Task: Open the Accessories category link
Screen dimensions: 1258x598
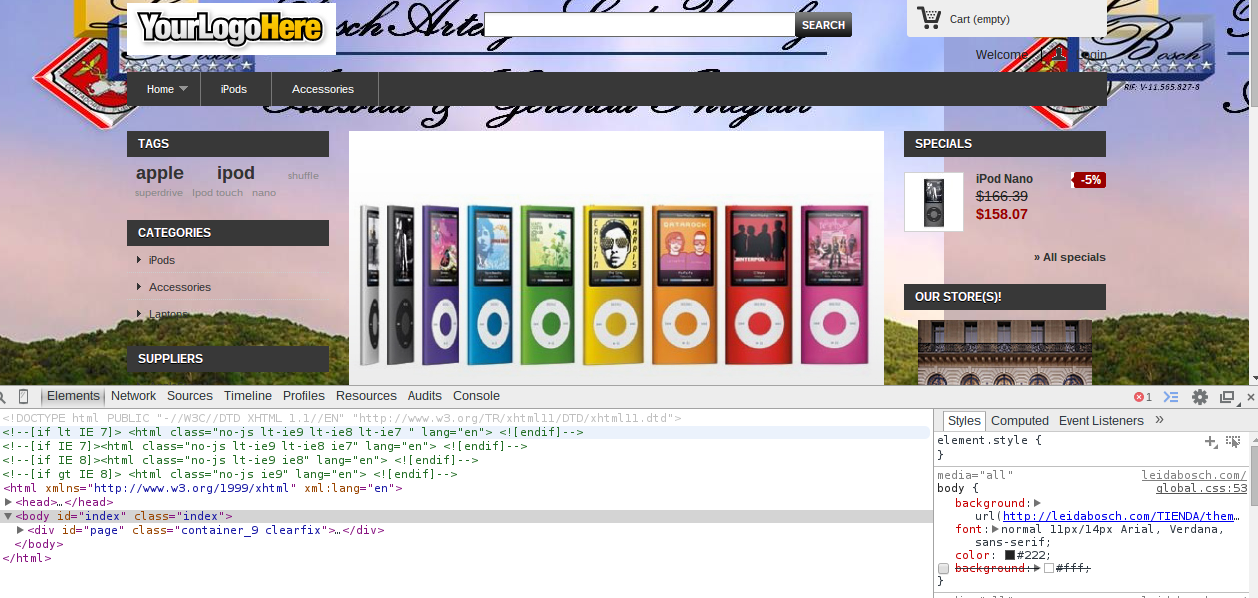Action: [x=180, y=287]
